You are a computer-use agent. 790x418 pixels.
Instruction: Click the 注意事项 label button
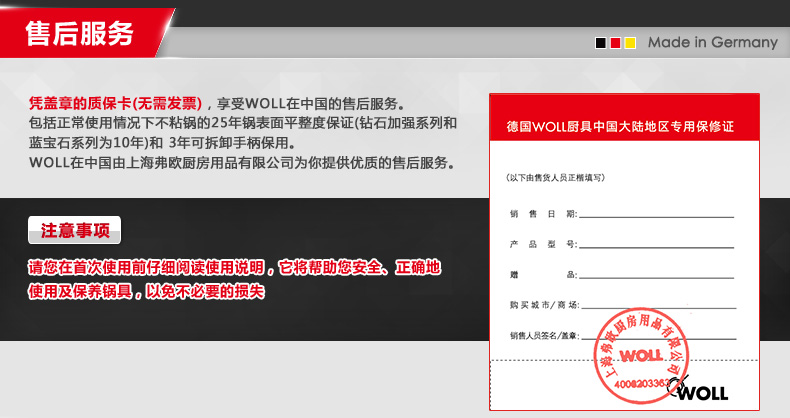pos(75,230)
